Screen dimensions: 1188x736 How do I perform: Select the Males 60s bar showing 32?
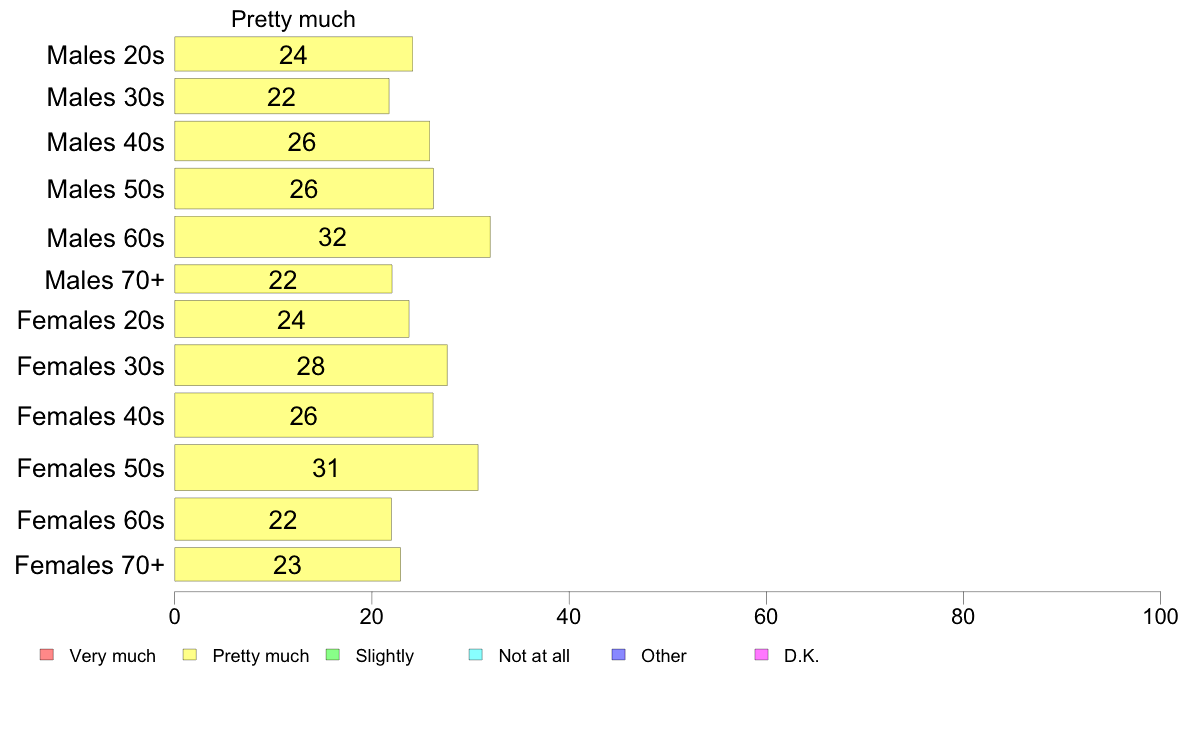coord(333,237)
